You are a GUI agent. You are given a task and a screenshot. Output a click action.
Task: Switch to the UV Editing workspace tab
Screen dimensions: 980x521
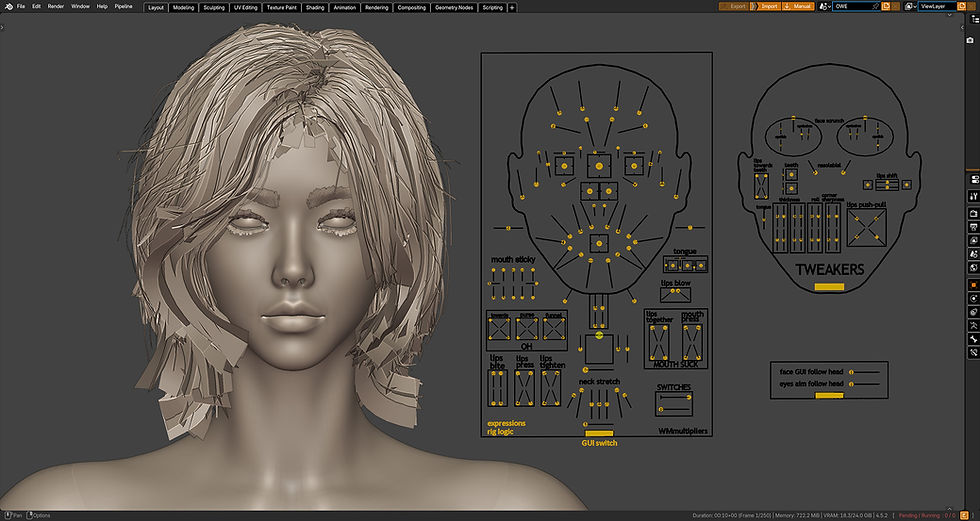(x=245, y=7)
